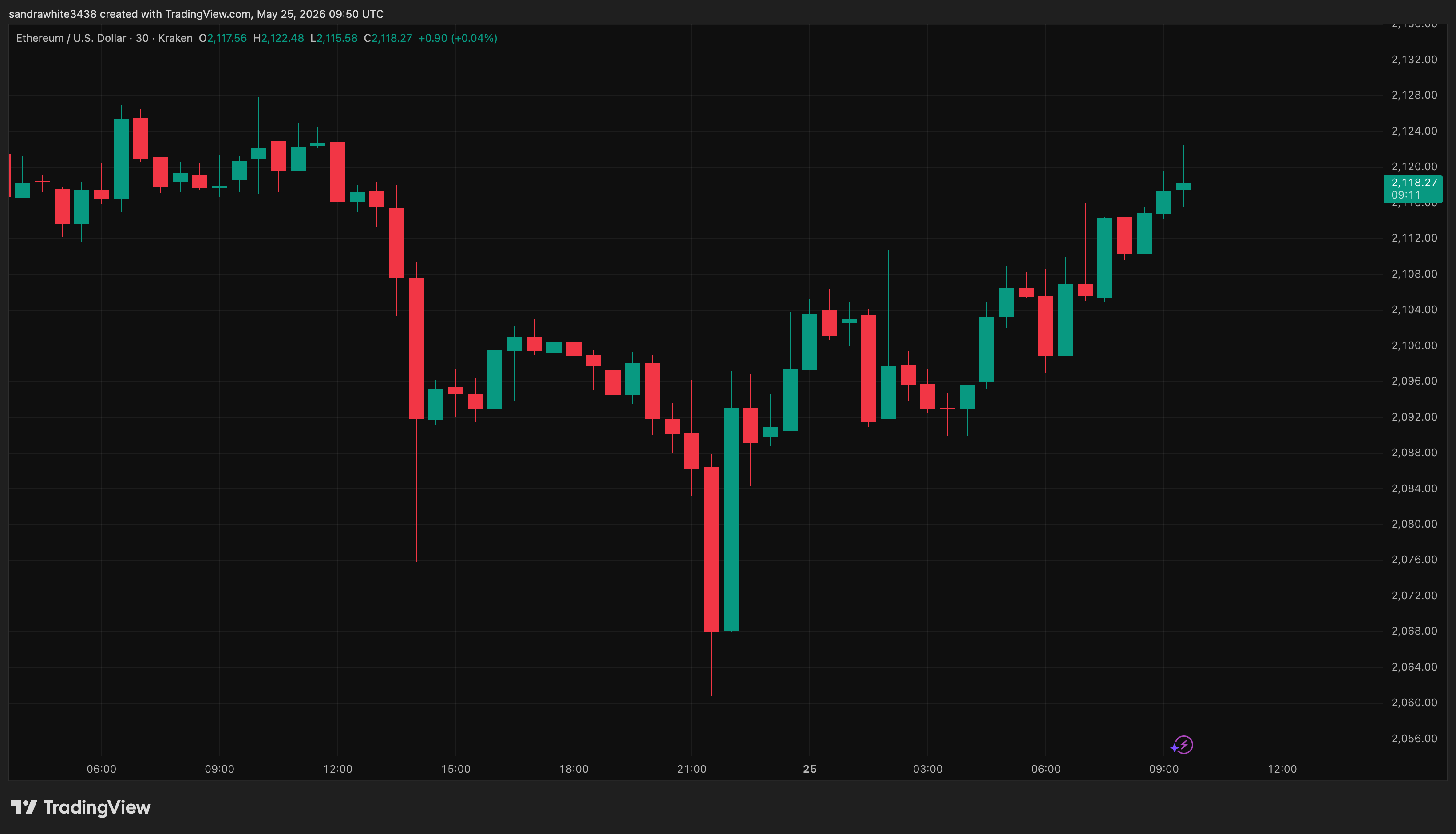Image resolution: width=1456 pixels, height=834 pixels.
Task: Click the 2,096.00 price axis label
Action: point(1414,381)
